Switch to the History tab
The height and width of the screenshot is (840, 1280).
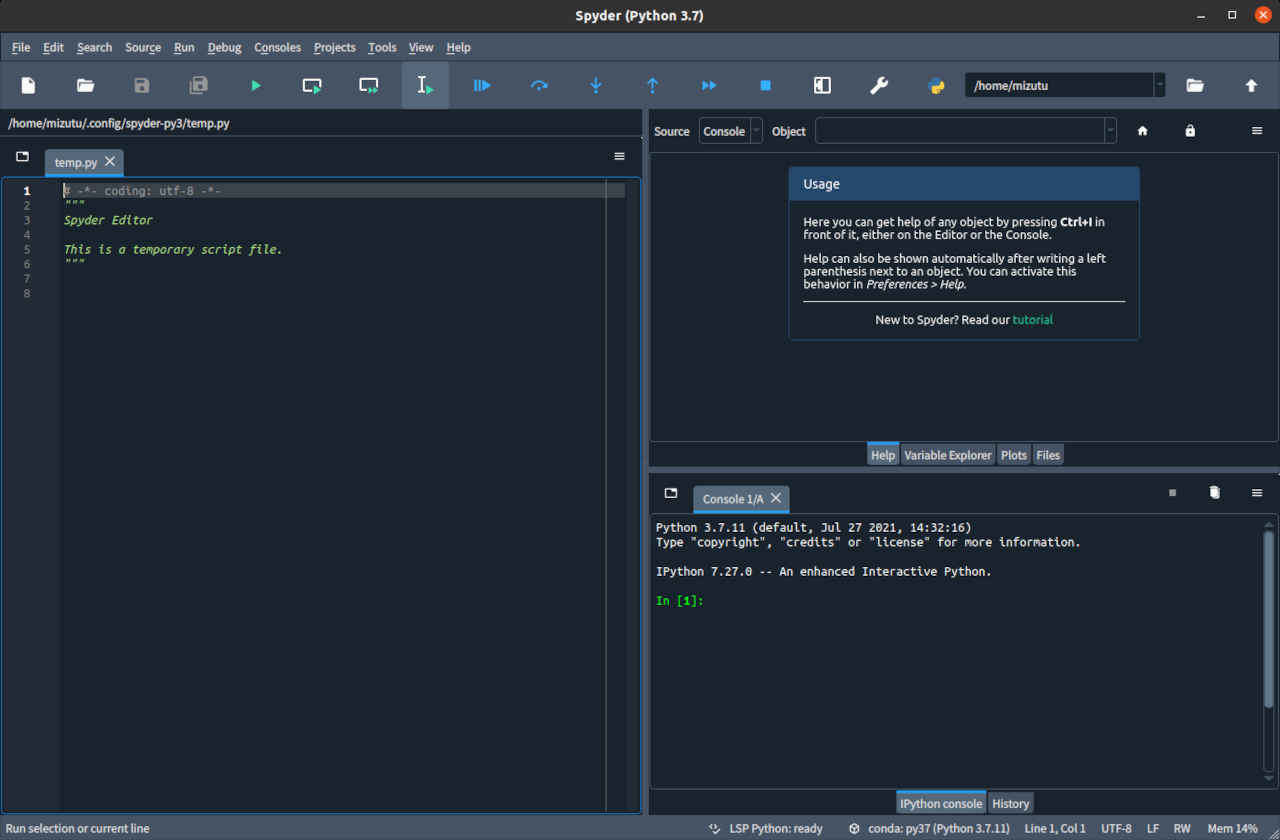[x=1011, y=803]
